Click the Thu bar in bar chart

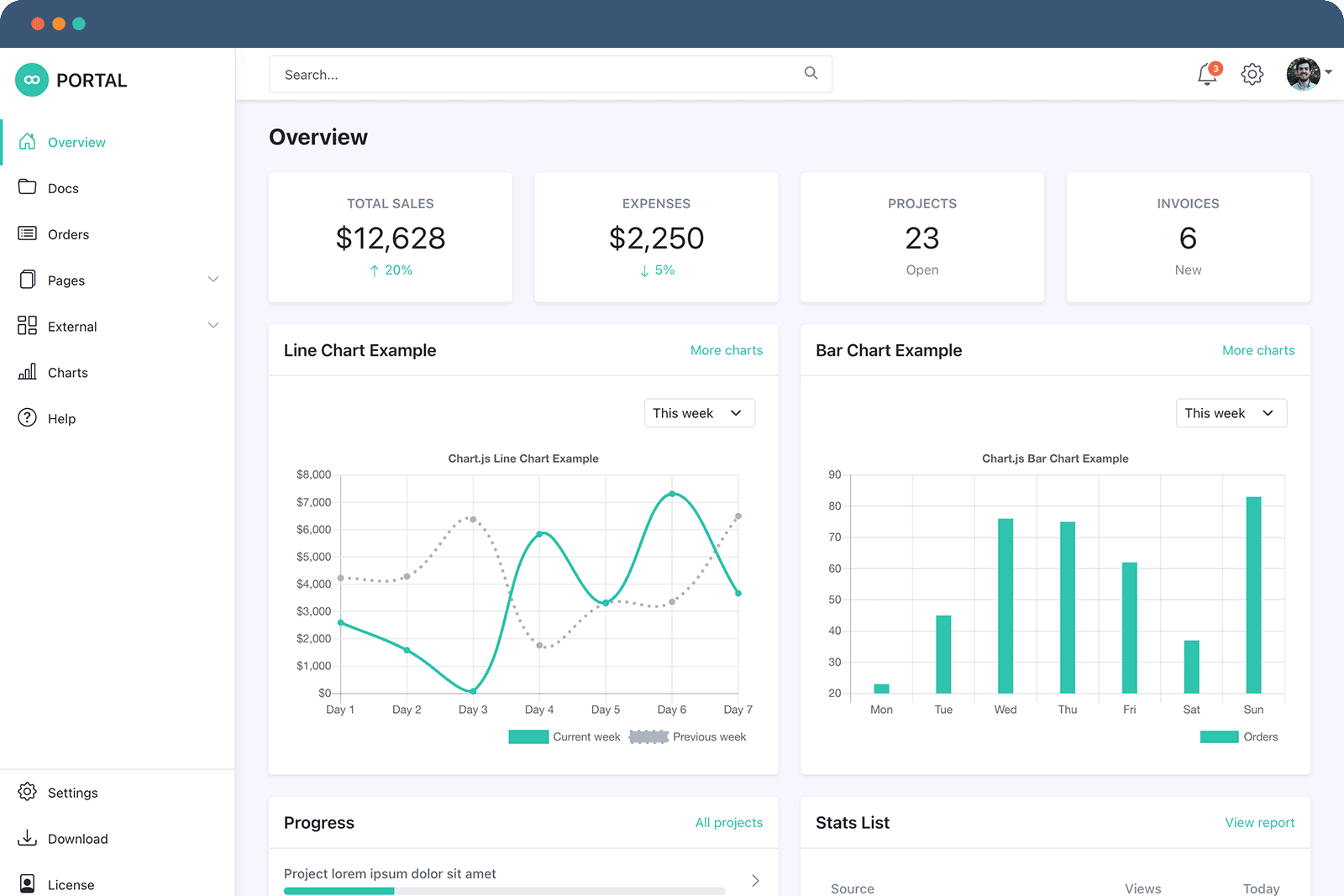tap(1068, 608)
